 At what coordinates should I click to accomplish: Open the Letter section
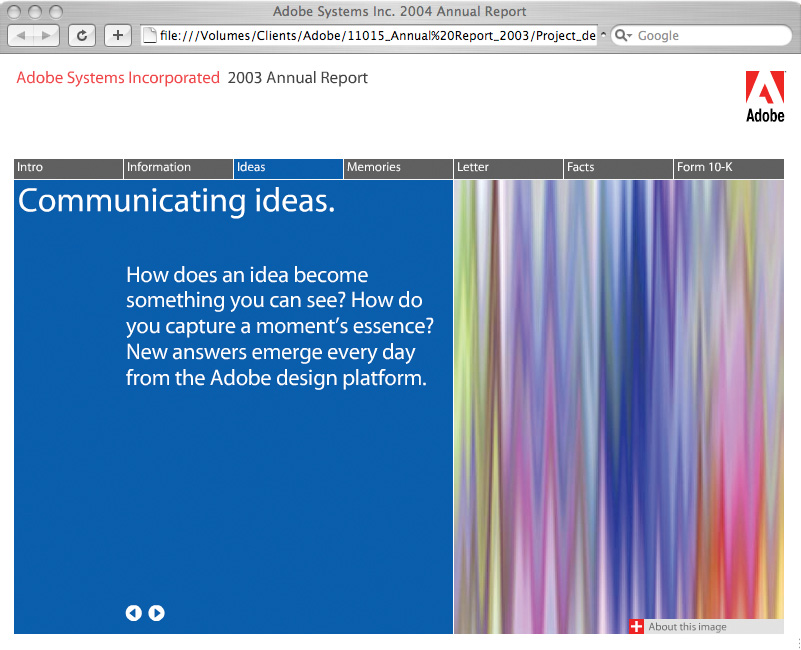coord(508,168)
